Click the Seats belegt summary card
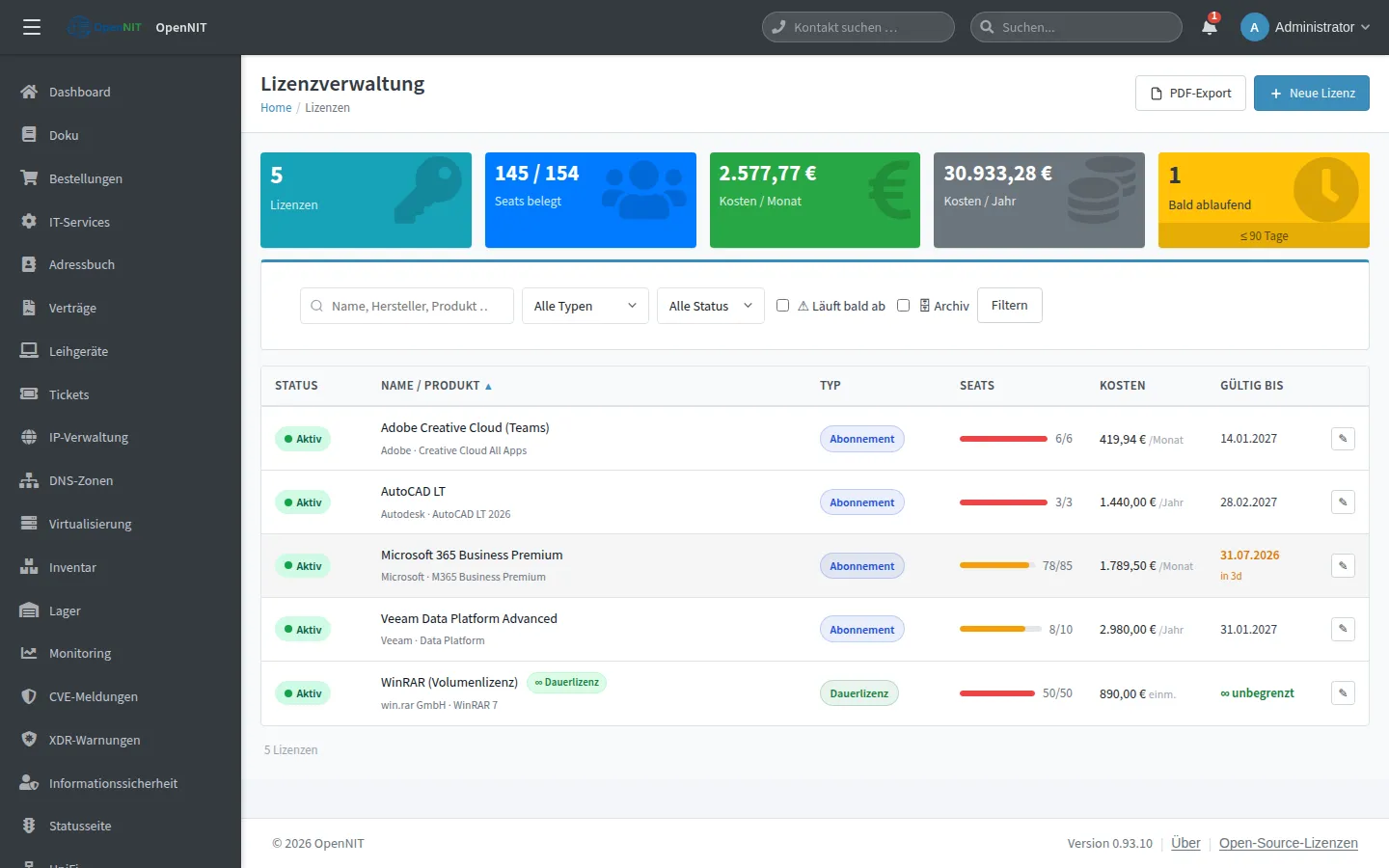This screenshot has height=868, width=1389. (590, 200)
